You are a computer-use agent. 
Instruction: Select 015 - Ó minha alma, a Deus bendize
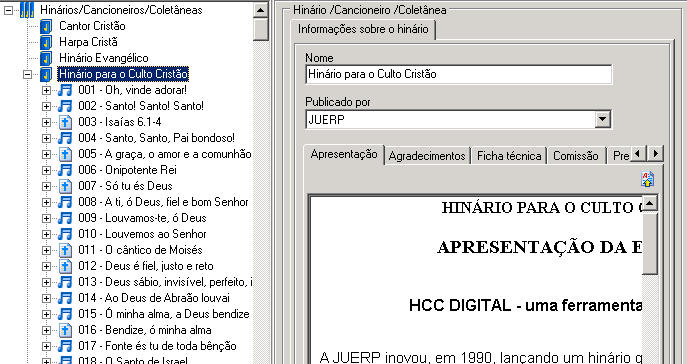pyautogui.click(x=164, y=315)
